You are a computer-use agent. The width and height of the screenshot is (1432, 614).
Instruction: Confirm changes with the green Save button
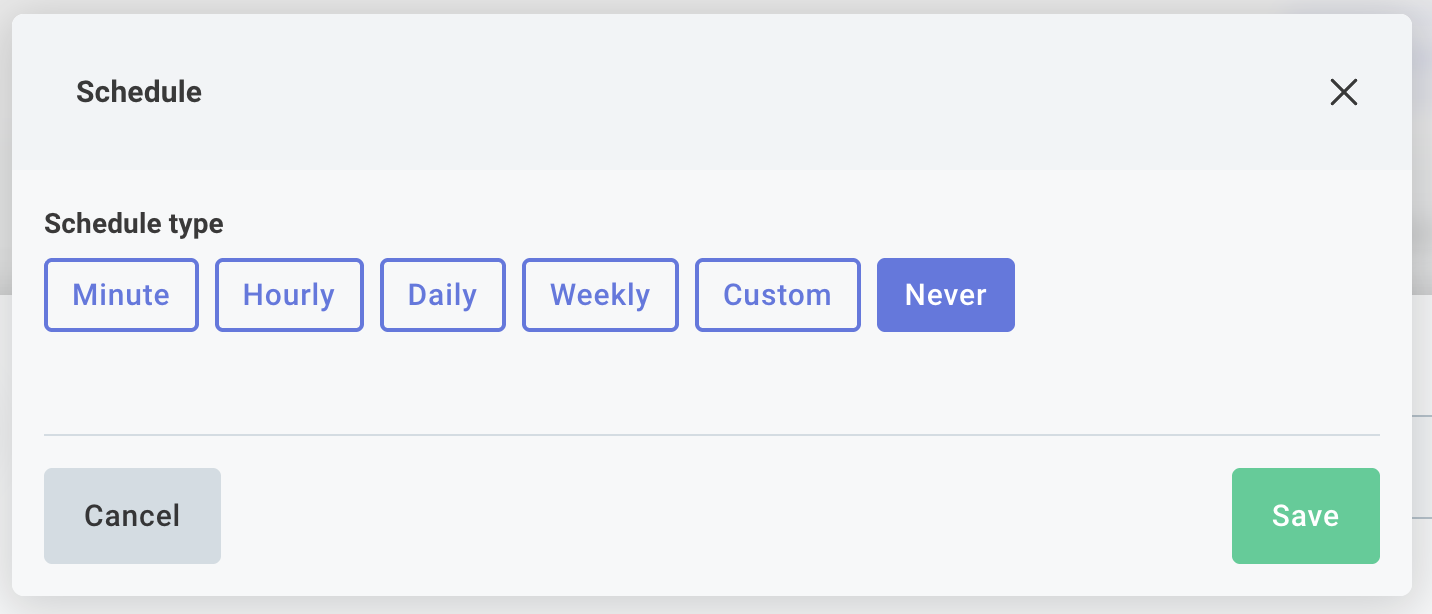click(x=1305, y=516)
